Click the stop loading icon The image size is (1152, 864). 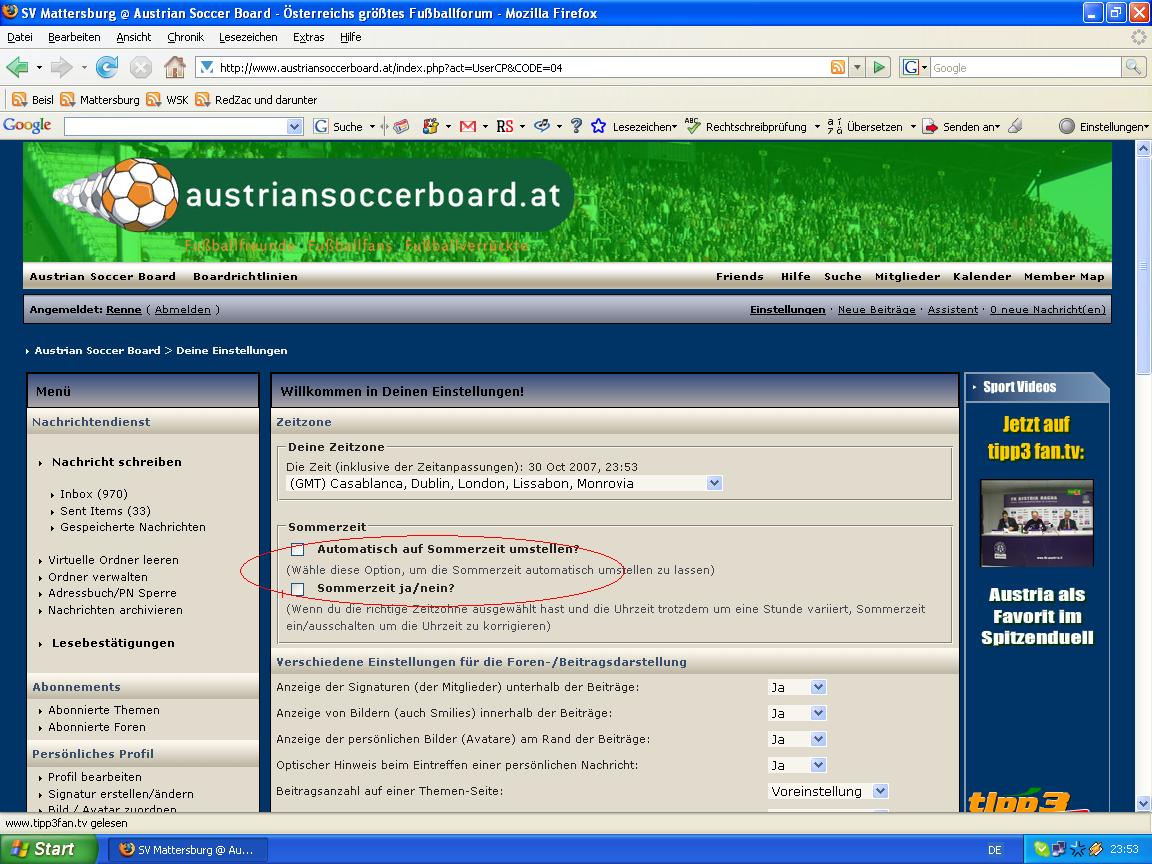click(140, 68)
